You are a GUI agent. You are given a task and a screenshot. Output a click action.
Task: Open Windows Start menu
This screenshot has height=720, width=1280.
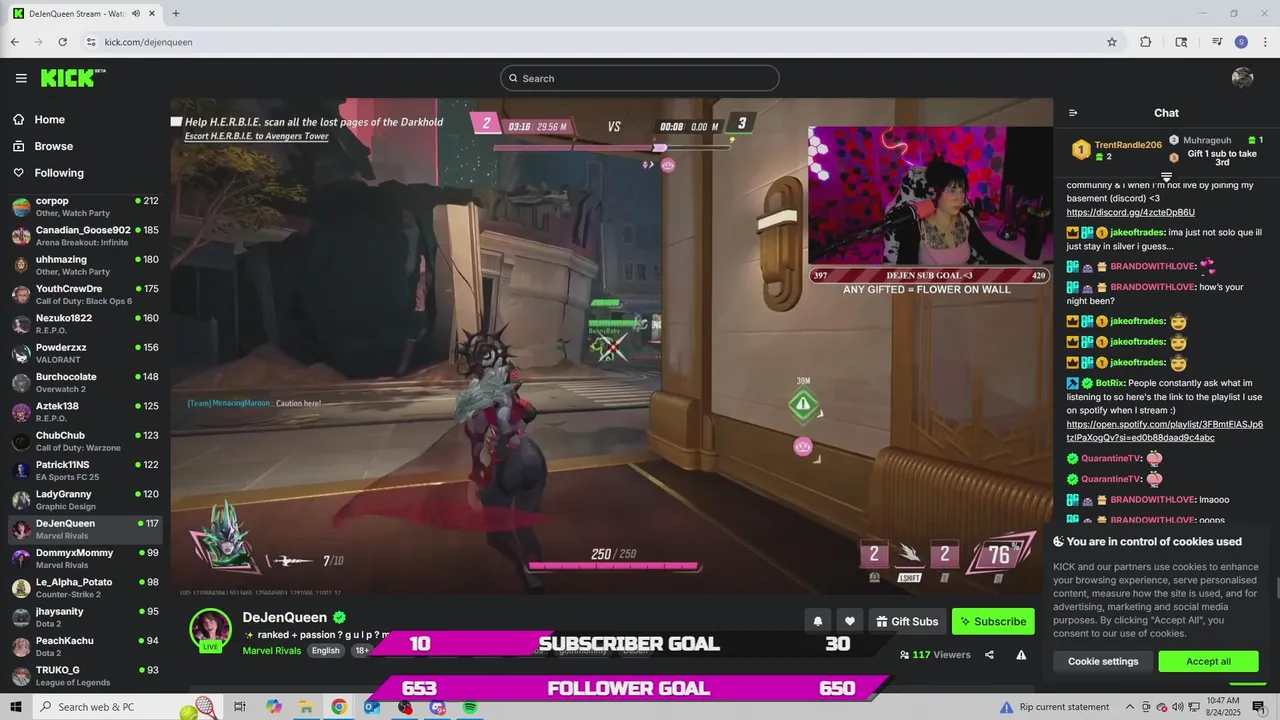[16, 707]
